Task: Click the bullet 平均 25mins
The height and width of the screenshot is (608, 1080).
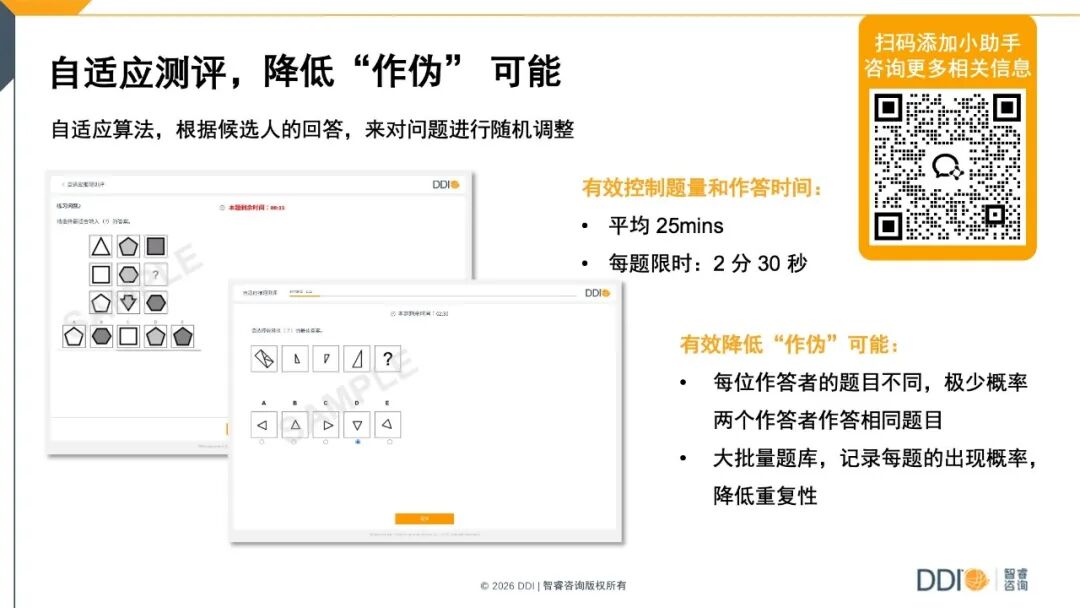Action: coord(666,226)
